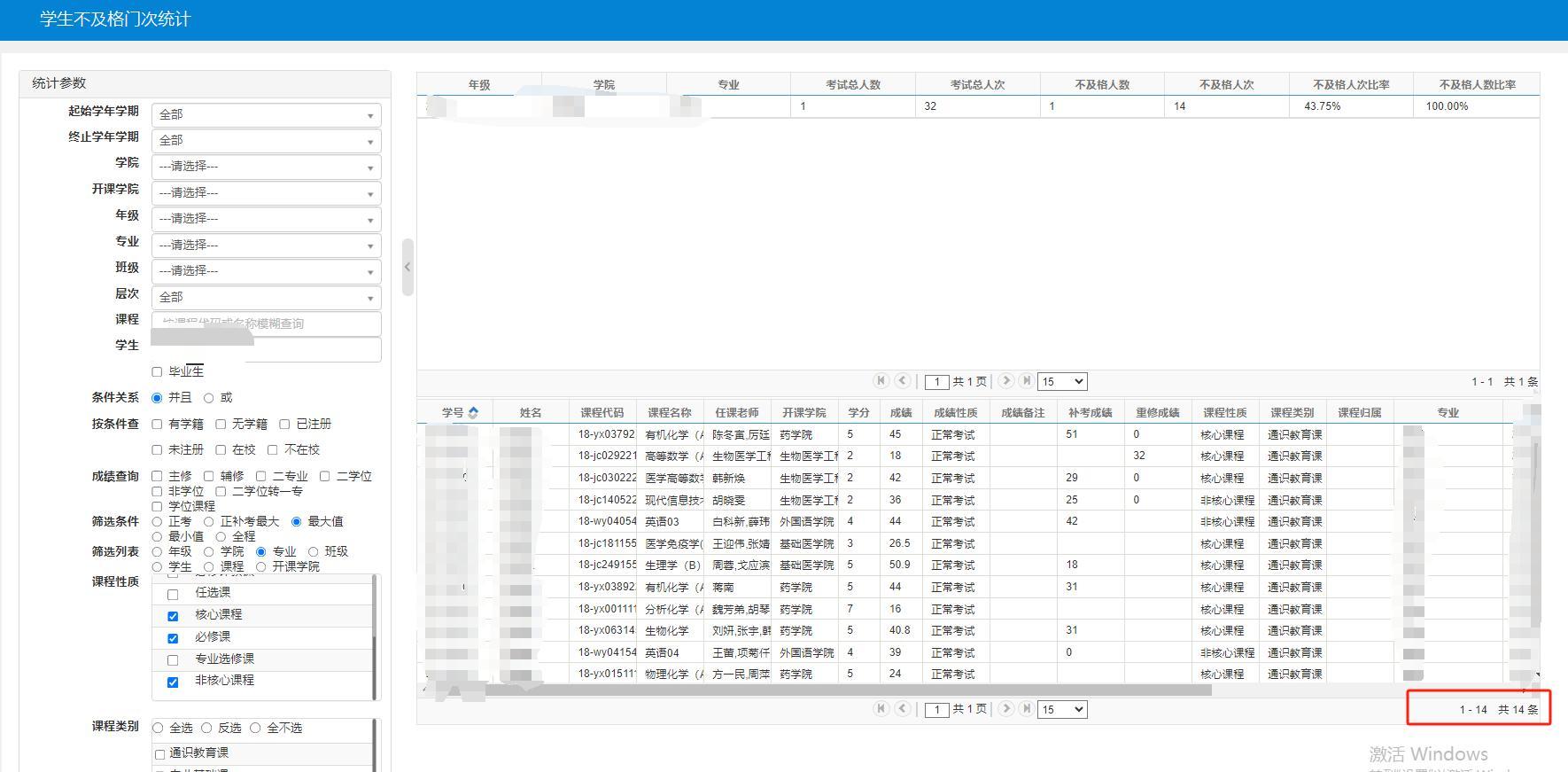Jump to last page in lower detail pager
The height and width of the screenshot is (772, 1568).
1026,708
